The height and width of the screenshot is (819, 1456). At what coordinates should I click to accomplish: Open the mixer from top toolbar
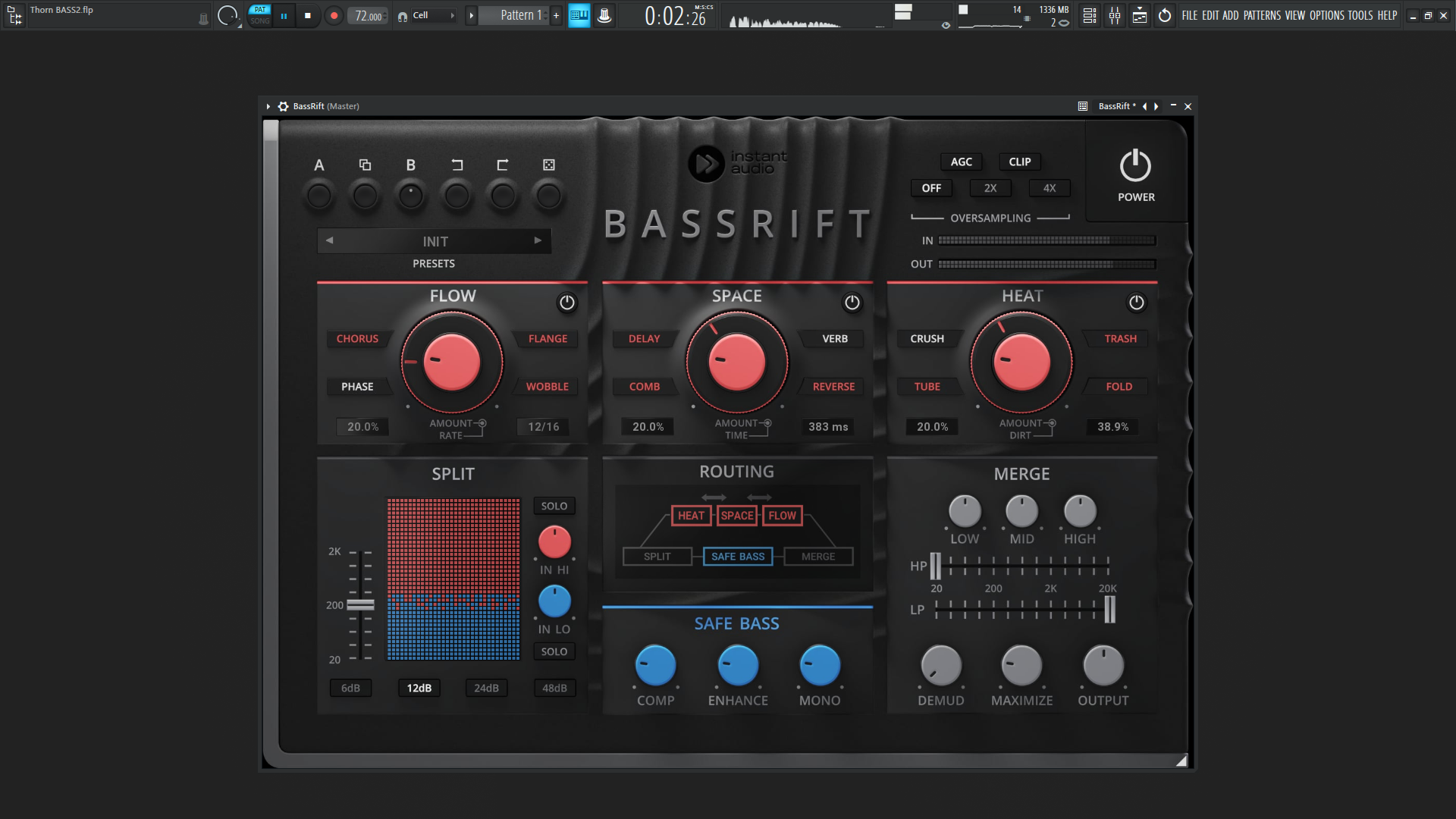tap(1114, 15)
